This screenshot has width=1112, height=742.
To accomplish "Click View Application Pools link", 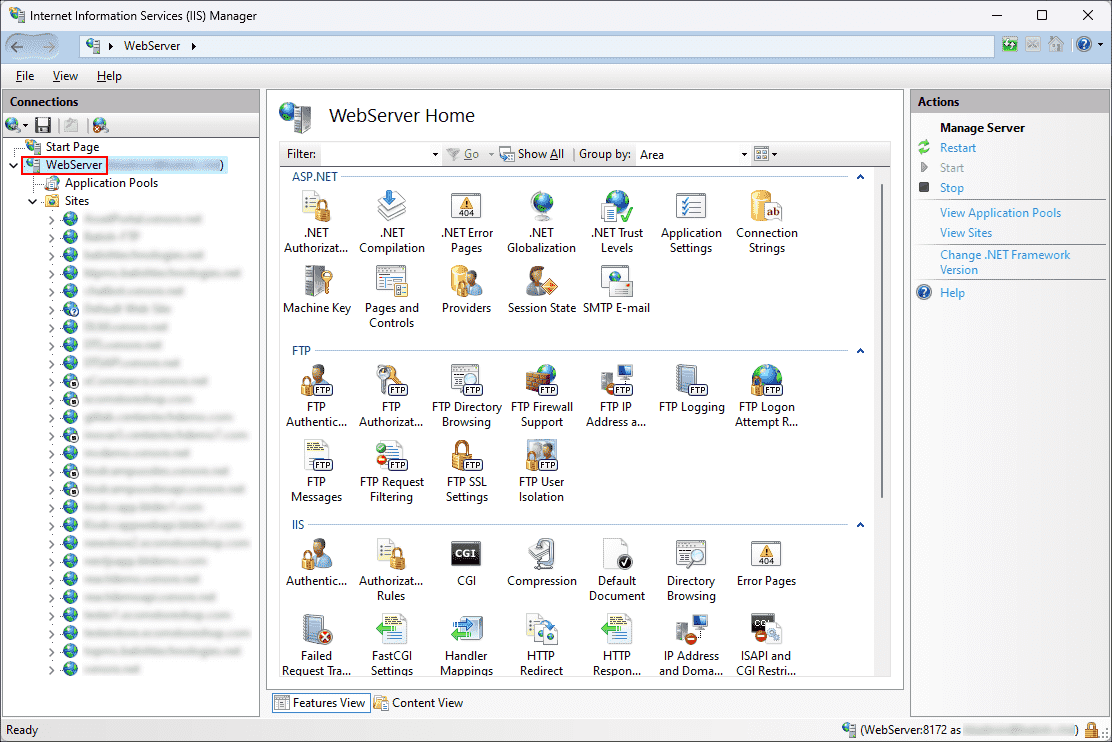I will [x=1000, y=213].
